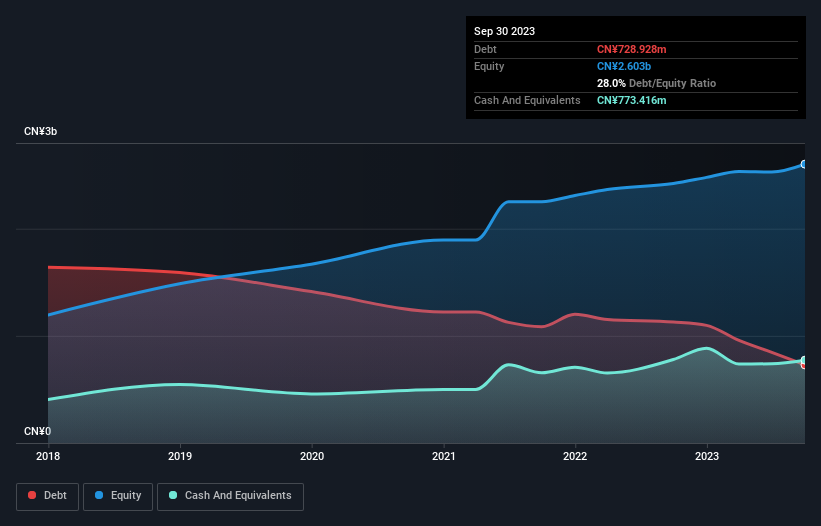Toggle the Debt series legend button

pos(47,497)
